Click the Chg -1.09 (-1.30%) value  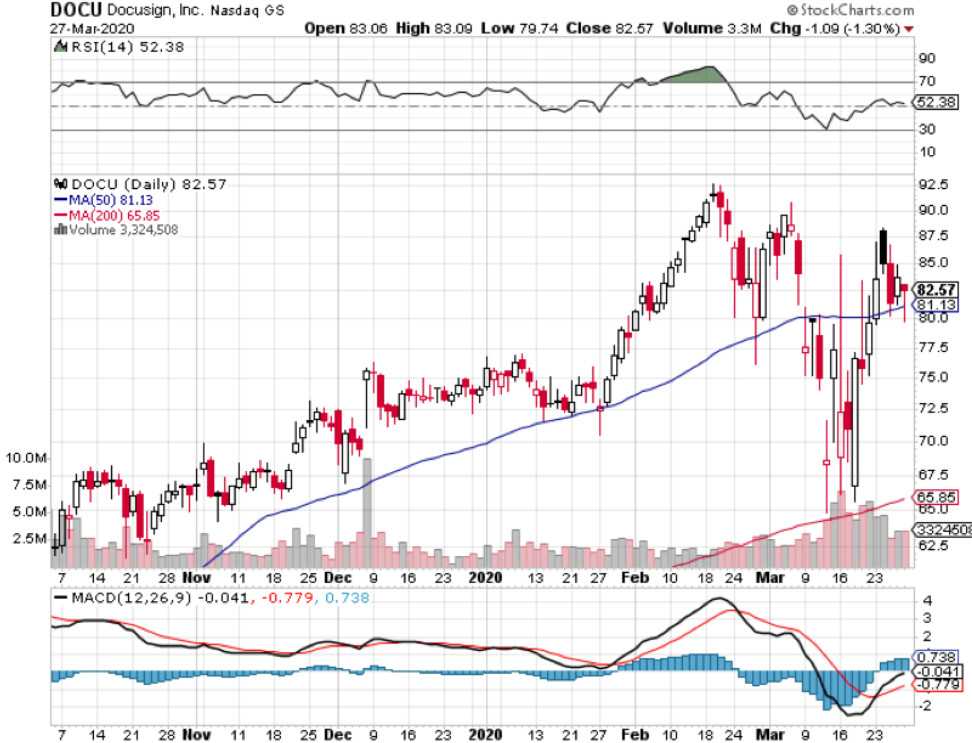pos(835,29)
